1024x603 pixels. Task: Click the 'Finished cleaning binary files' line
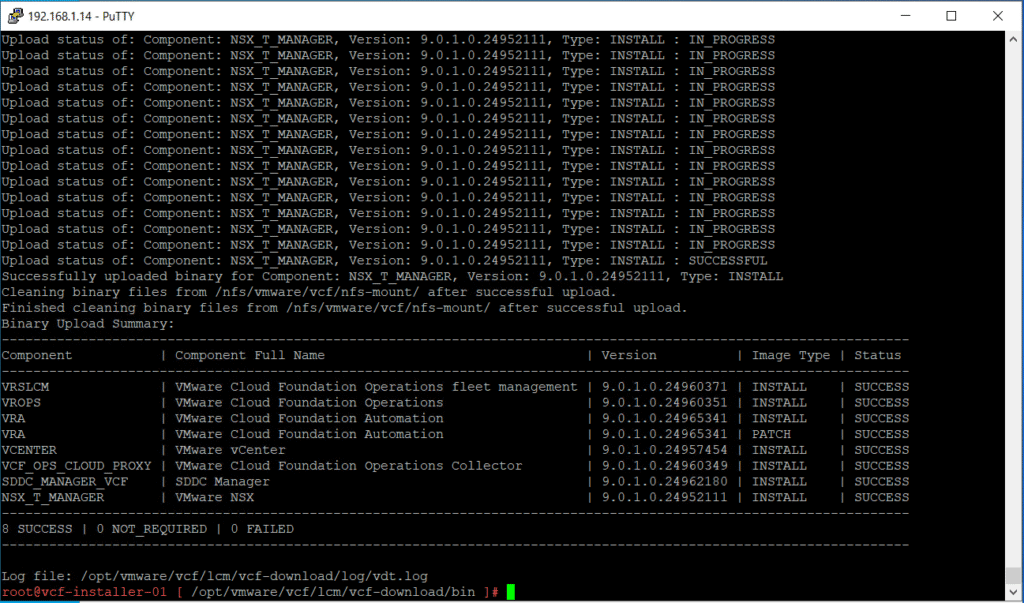click(x=344, y=308)
